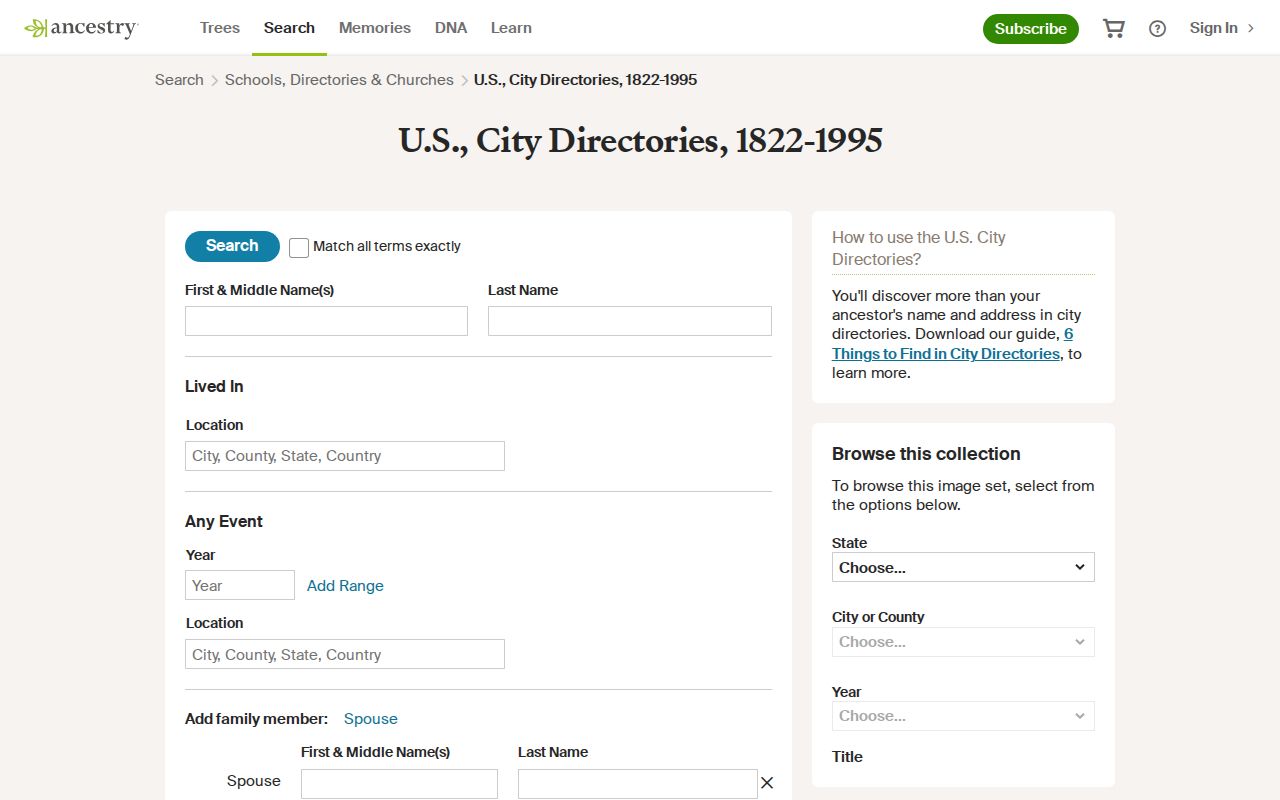Screen dimensions: 1280x800
Task: Click the Title label in Browse panel
Action: (847, 757)
